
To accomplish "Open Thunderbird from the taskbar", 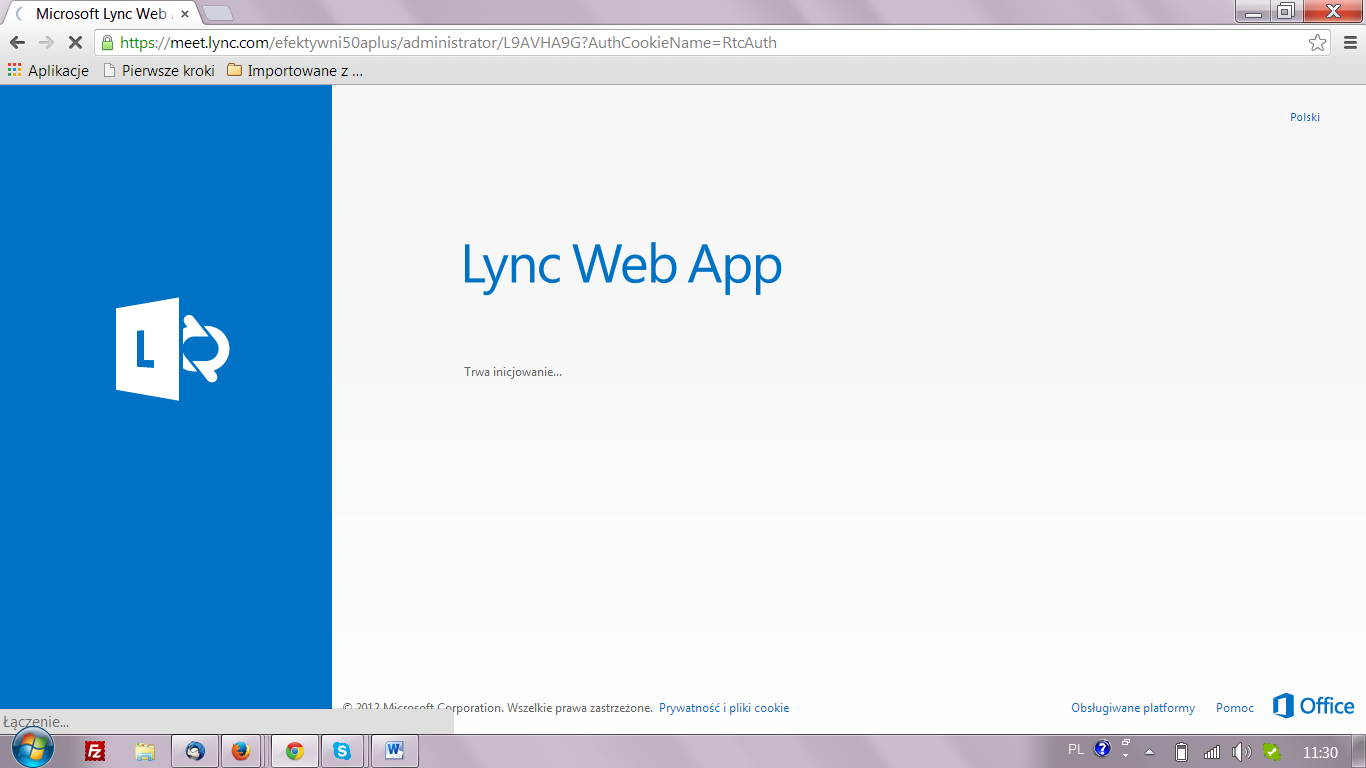I will pos(195,751).
